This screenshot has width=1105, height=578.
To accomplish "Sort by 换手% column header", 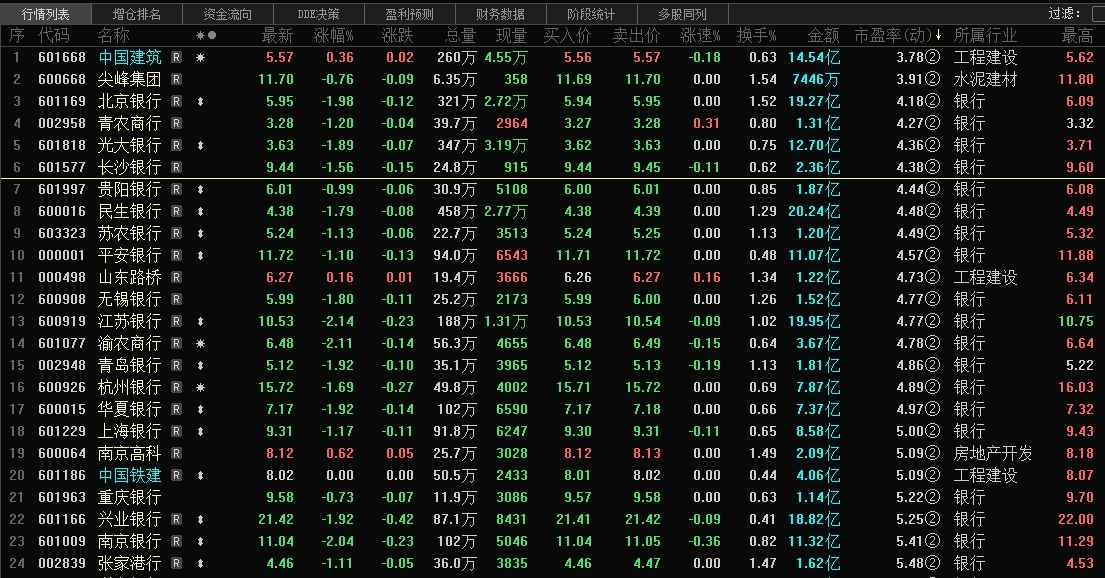I will (x=757, y=35).
